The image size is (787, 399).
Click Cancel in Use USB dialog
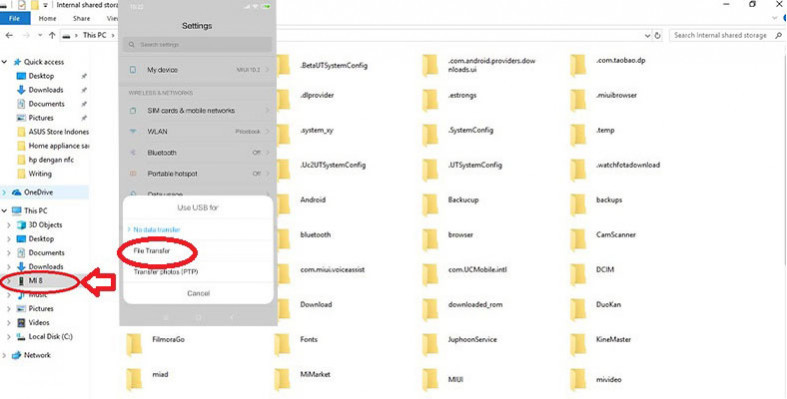(x=198, y=293)
